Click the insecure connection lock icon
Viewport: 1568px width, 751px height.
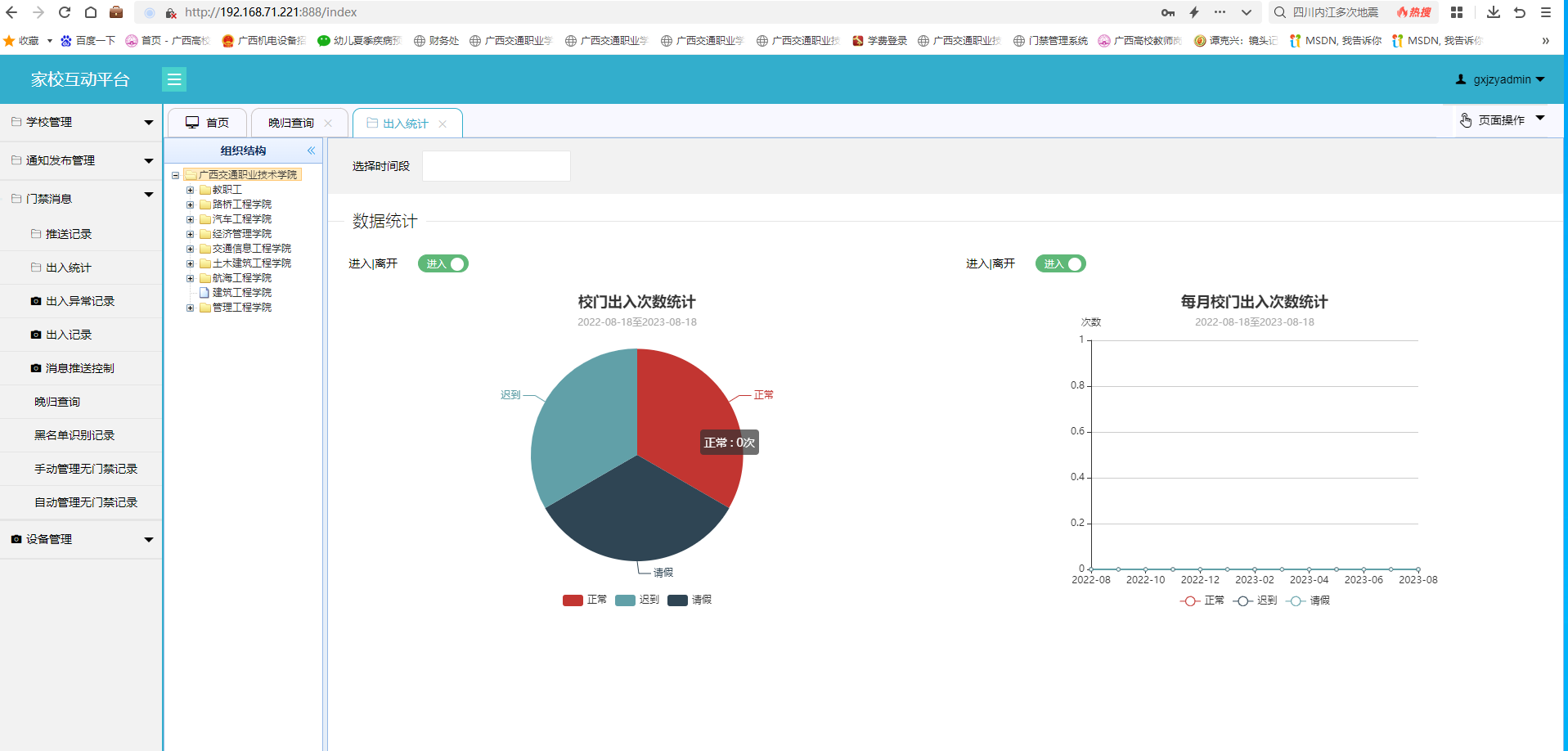coord(171,13)
